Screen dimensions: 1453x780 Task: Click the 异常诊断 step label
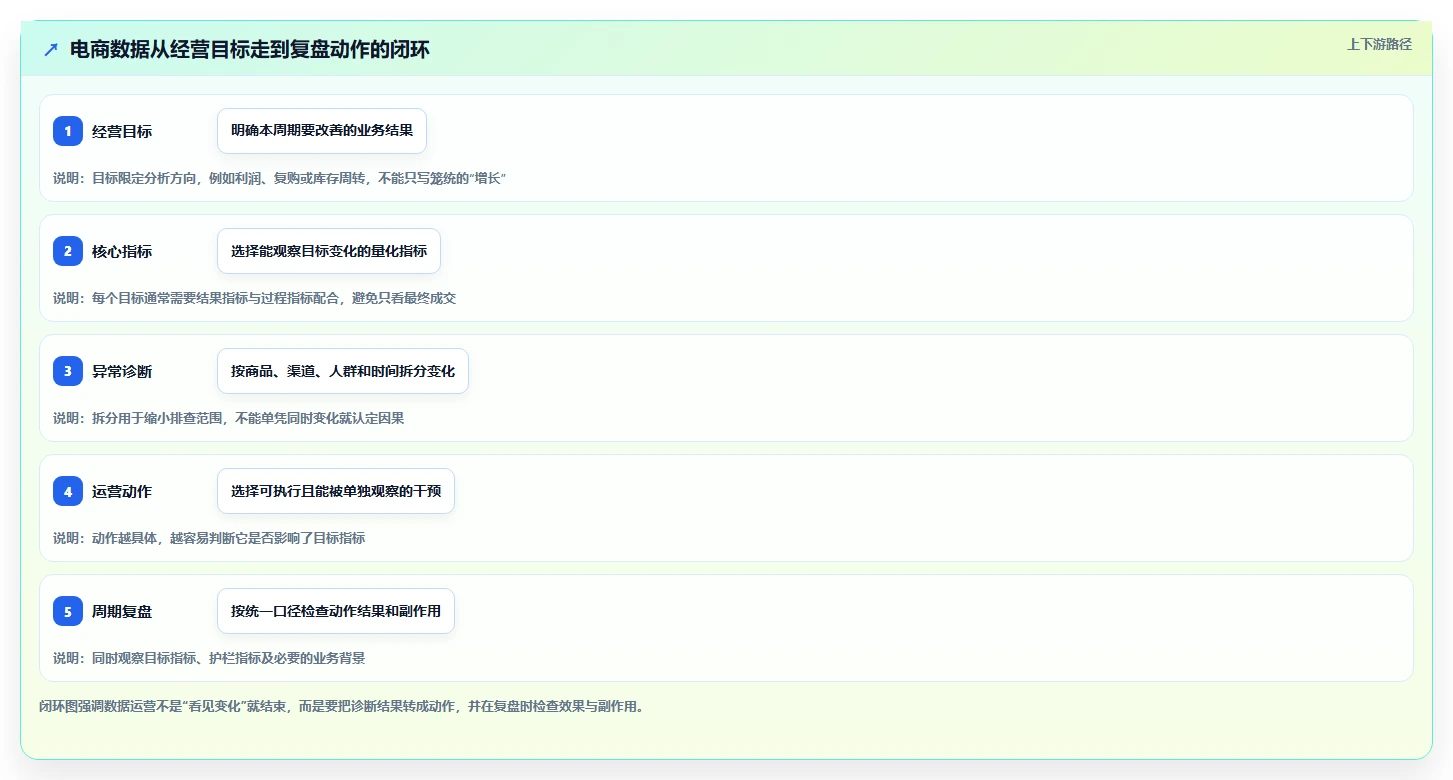coord(122,371)
